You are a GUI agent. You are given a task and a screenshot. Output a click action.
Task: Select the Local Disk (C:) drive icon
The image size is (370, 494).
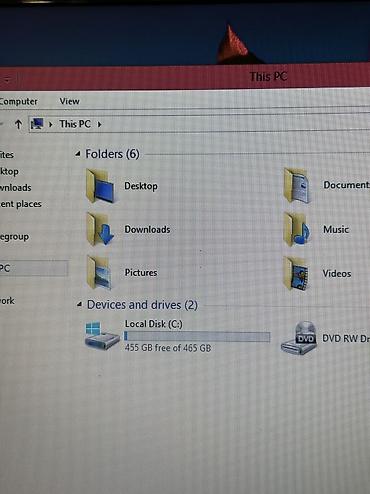102,335
